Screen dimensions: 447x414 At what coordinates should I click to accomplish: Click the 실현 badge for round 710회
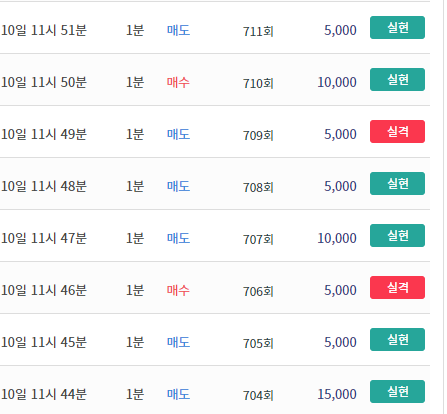[397, 80]
